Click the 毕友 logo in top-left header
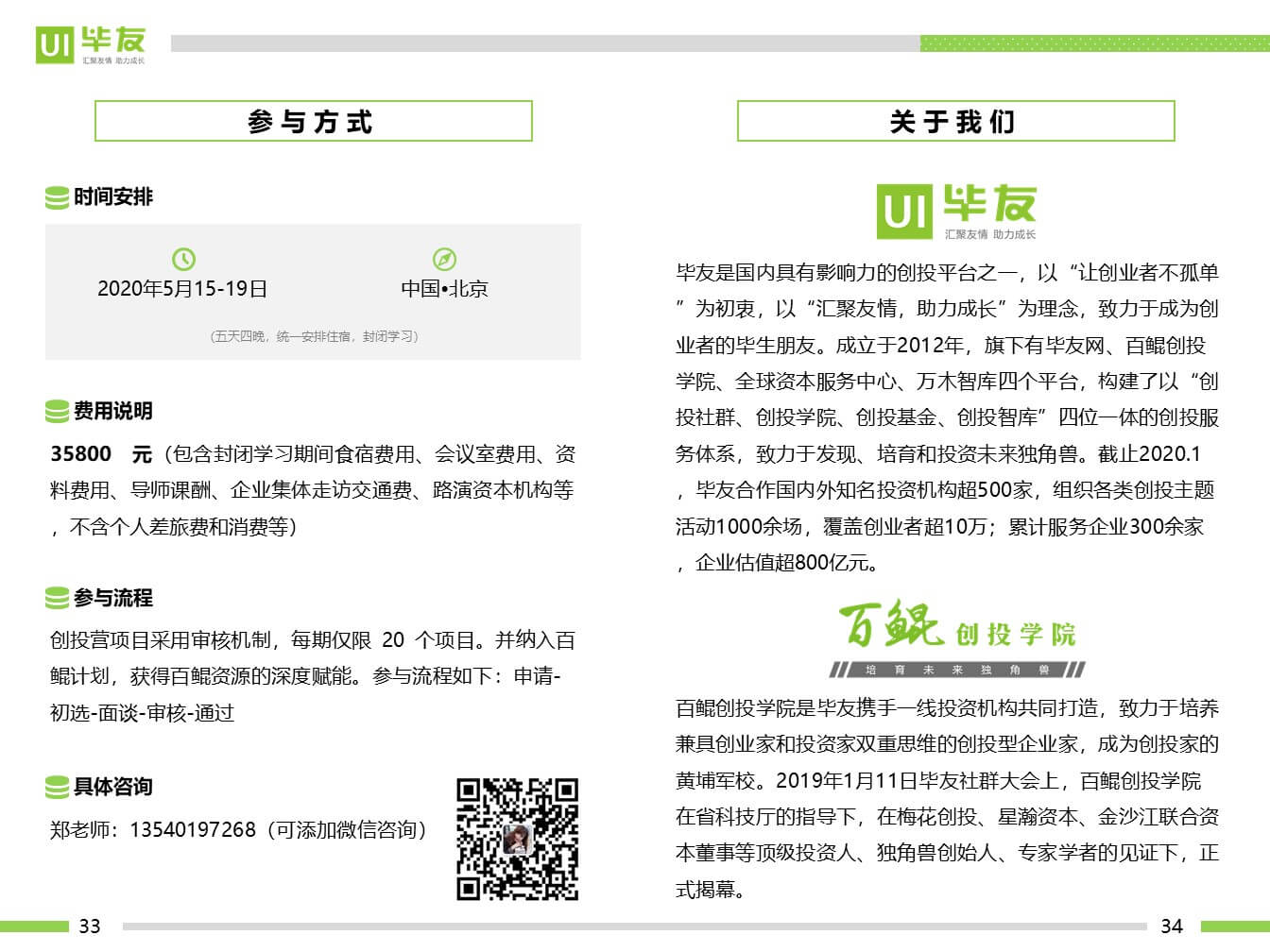This screenshot has height=952, width=1270. (x=91, y=45)
